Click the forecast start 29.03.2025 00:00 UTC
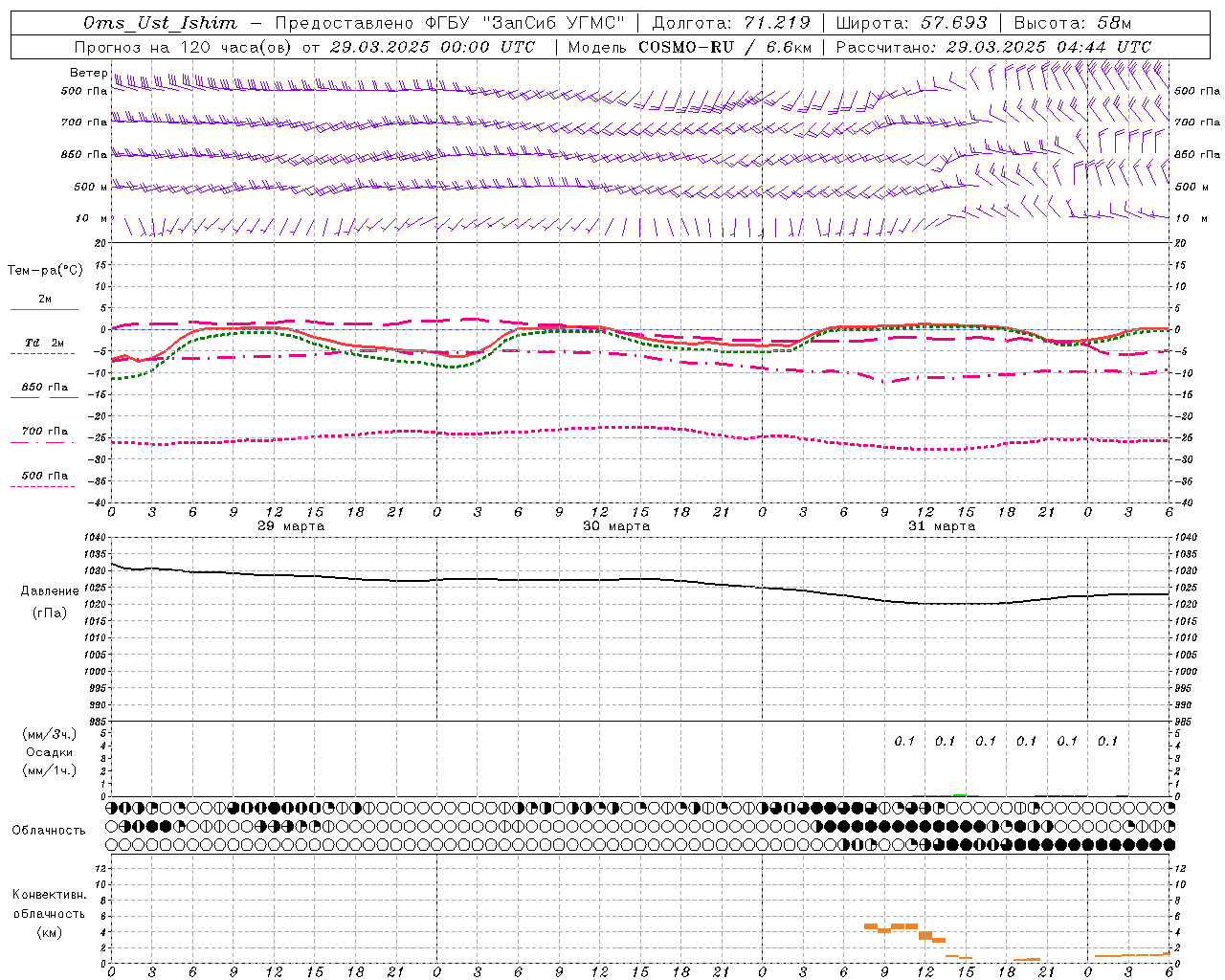 (432, 47)
